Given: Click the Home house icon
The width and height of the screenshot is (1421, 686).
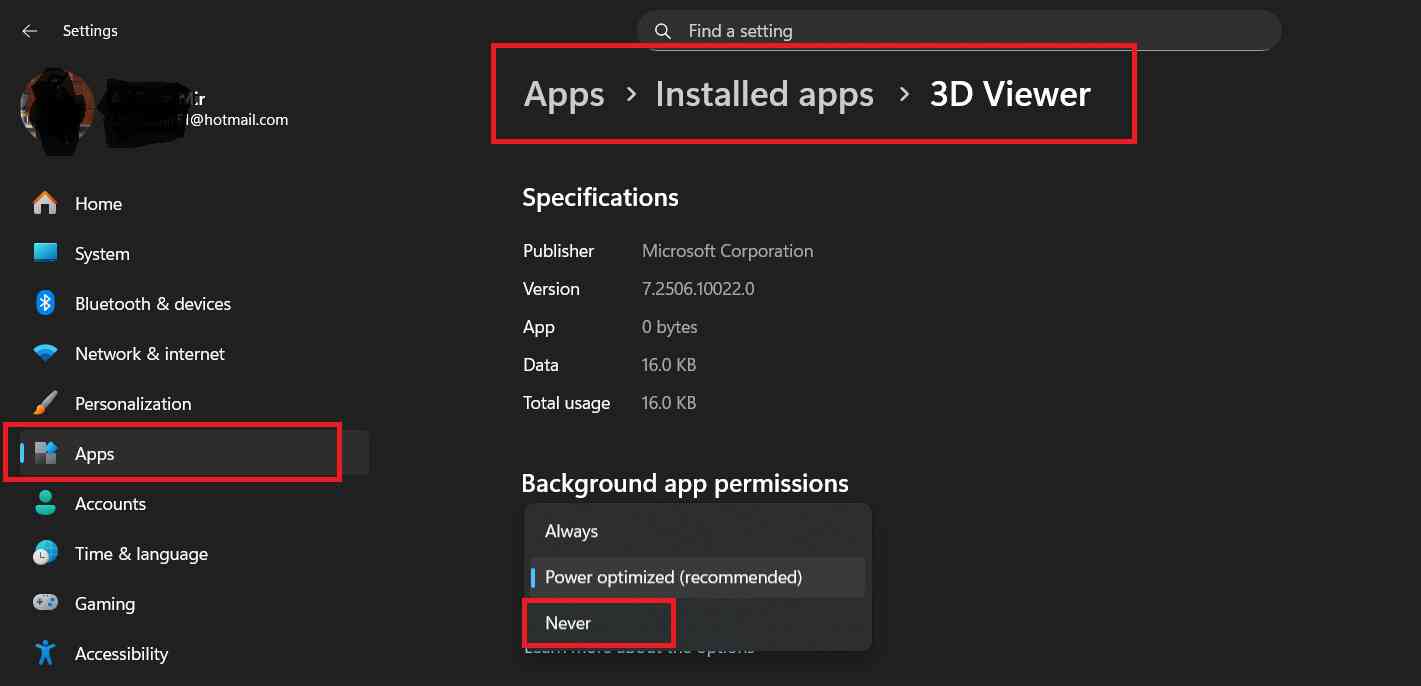Looking at the screenshot, I should point(46,203).
